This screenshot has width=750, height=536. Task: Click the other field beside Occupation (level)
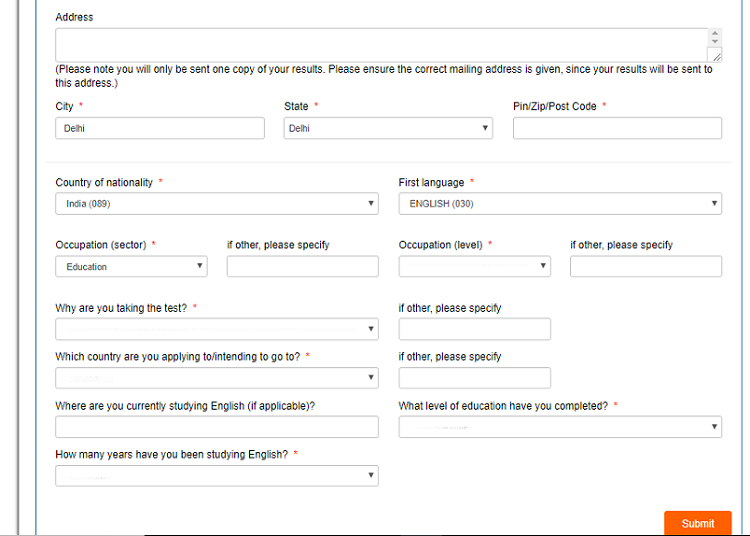(645, 267)
